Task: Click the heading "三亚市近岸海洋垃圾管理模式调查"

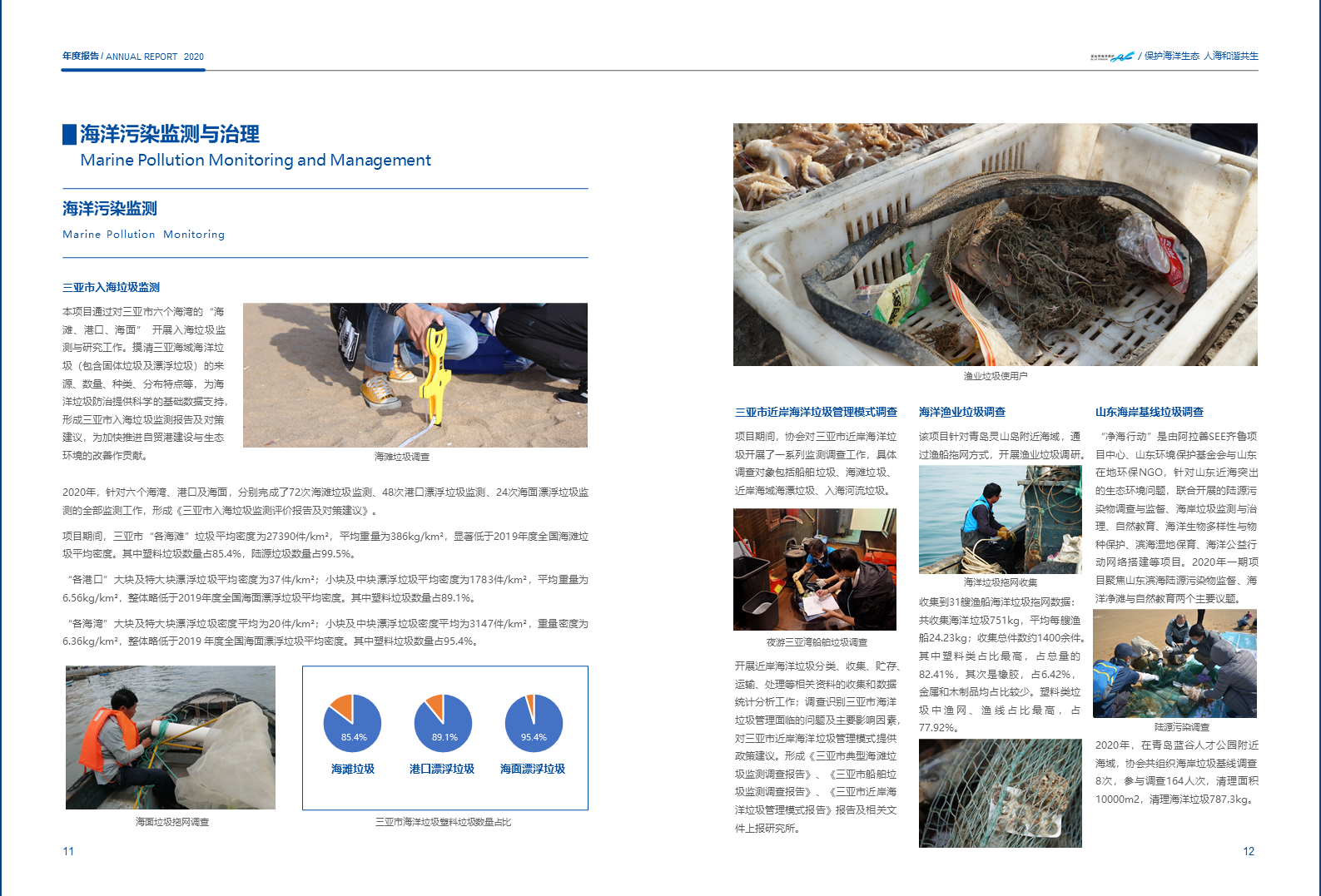Action: tap(816, 412)
